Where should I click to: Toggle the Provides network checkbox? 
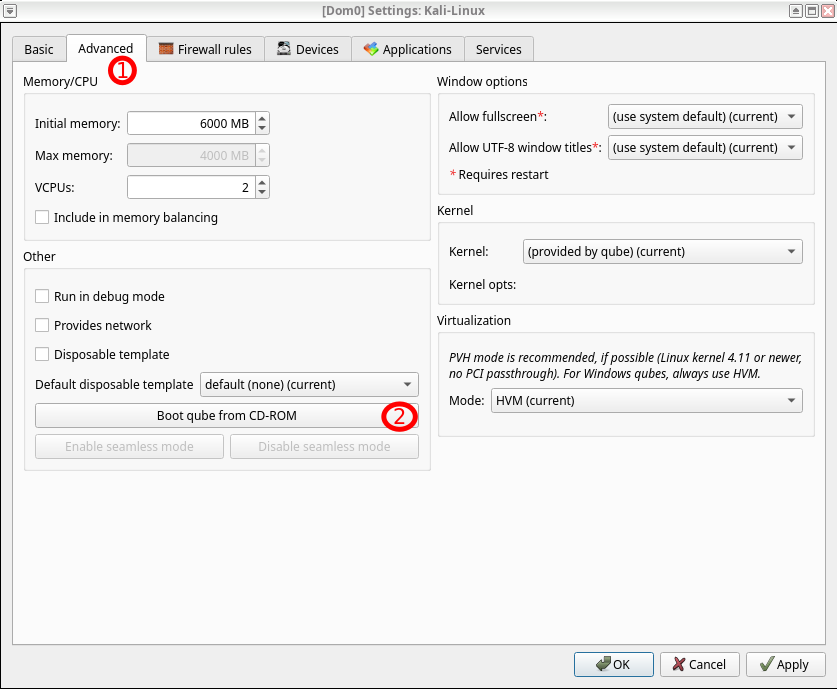42,325
